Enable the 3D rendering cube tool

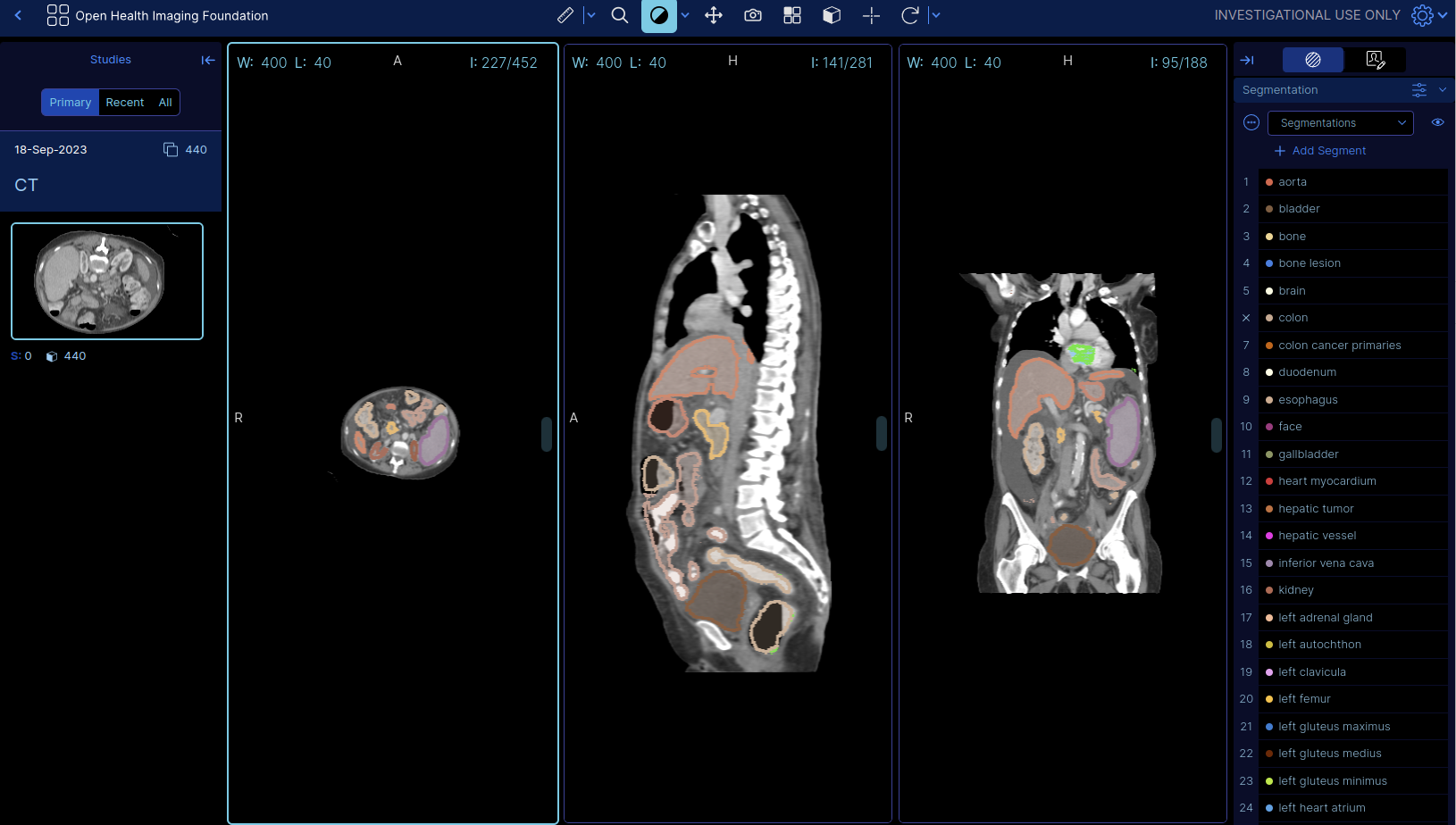831,15
